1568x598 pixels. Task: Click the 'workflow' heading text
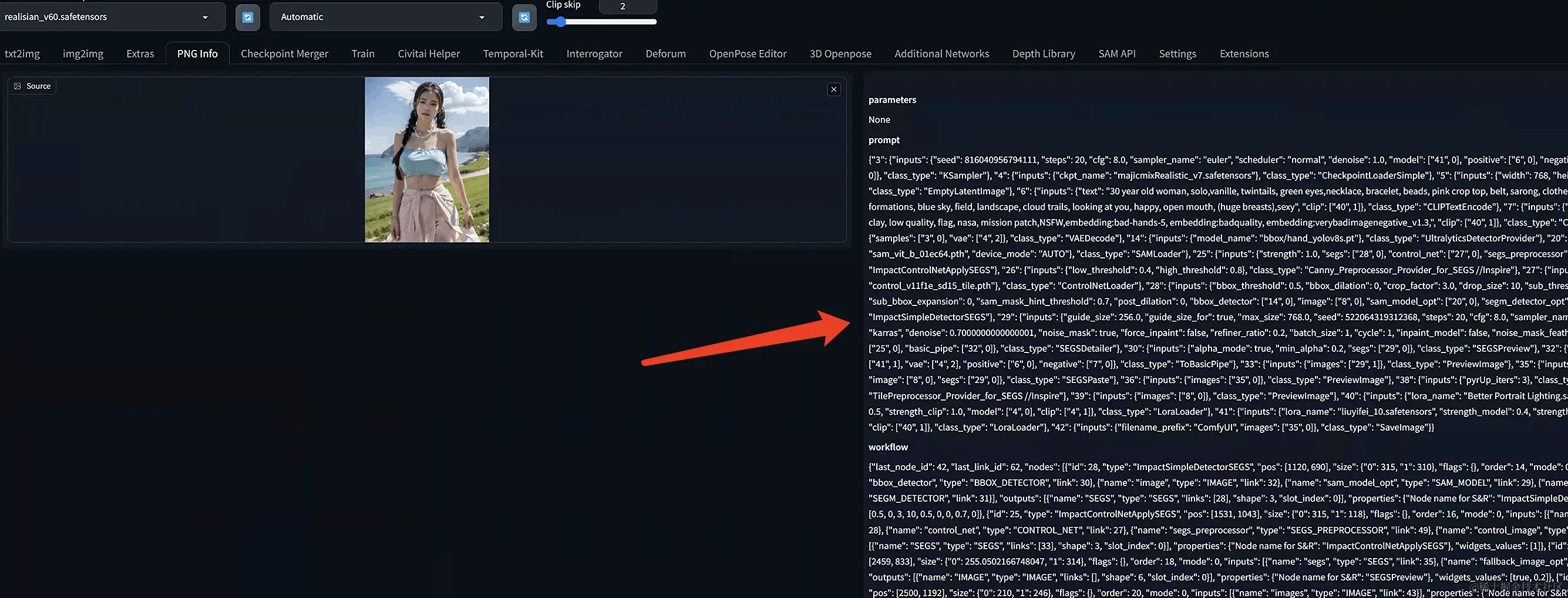pyautogui.click(x=887, y=447)
